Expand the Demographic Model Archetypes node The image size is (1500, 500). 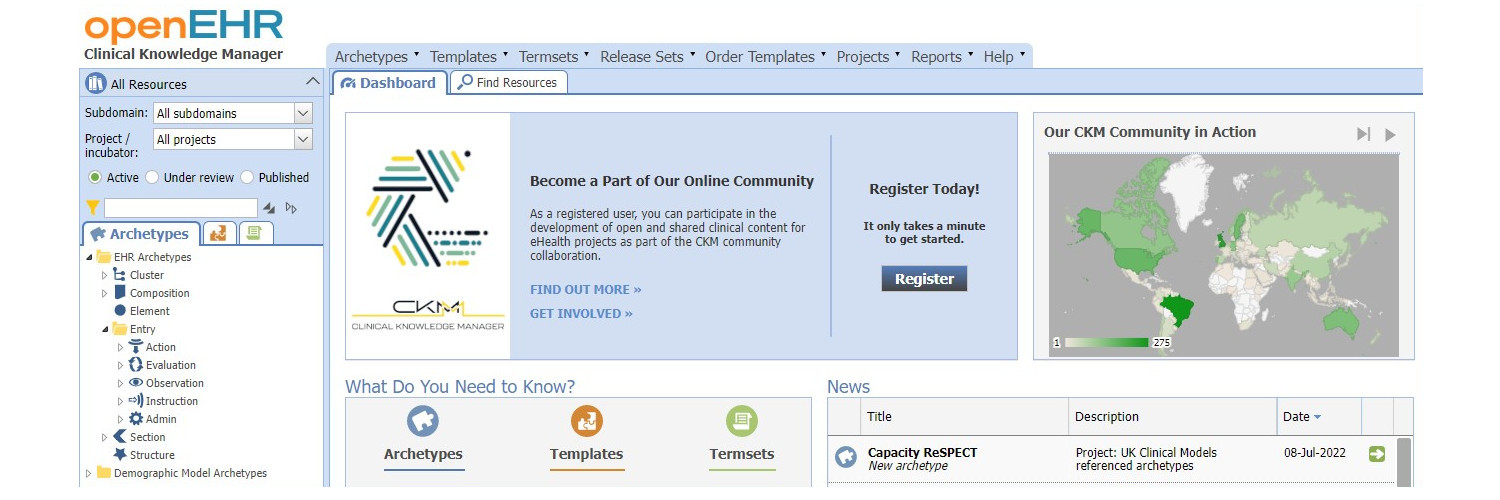pos(89,473)
